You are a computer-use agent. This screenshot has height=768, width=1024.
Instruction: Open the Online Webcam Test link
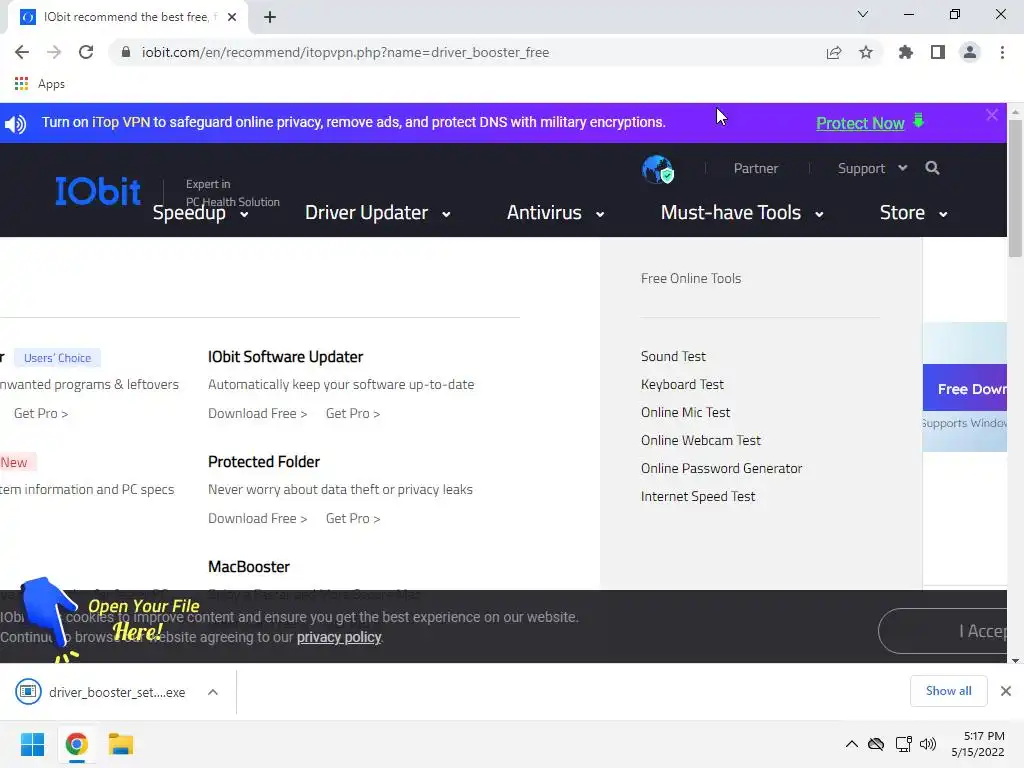(x=701, y=441)
